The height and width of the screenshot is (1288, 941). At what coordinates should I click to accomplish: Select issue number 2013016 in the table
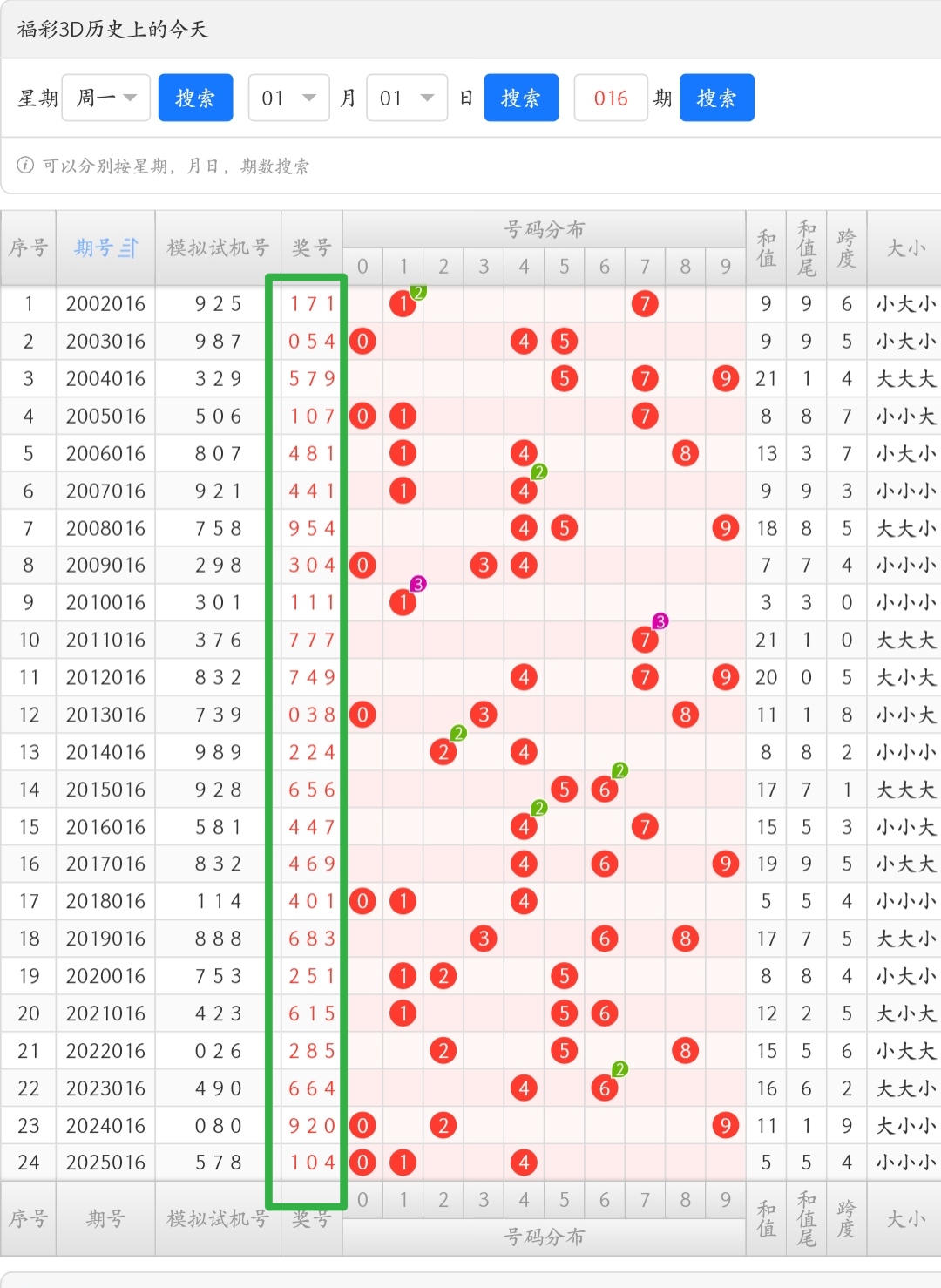105,715
